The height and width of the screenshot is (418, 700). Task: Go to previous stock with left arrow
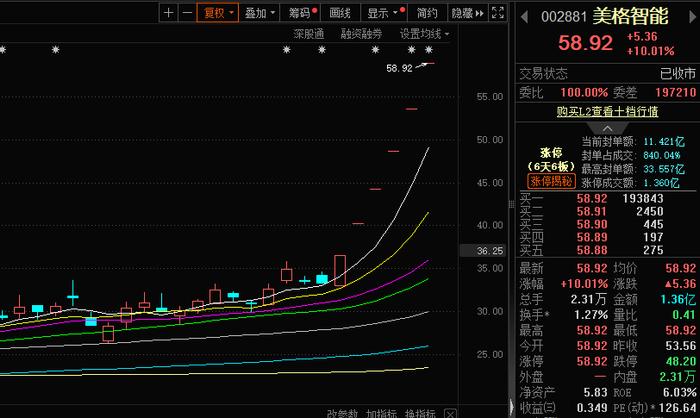coord(525,17)
